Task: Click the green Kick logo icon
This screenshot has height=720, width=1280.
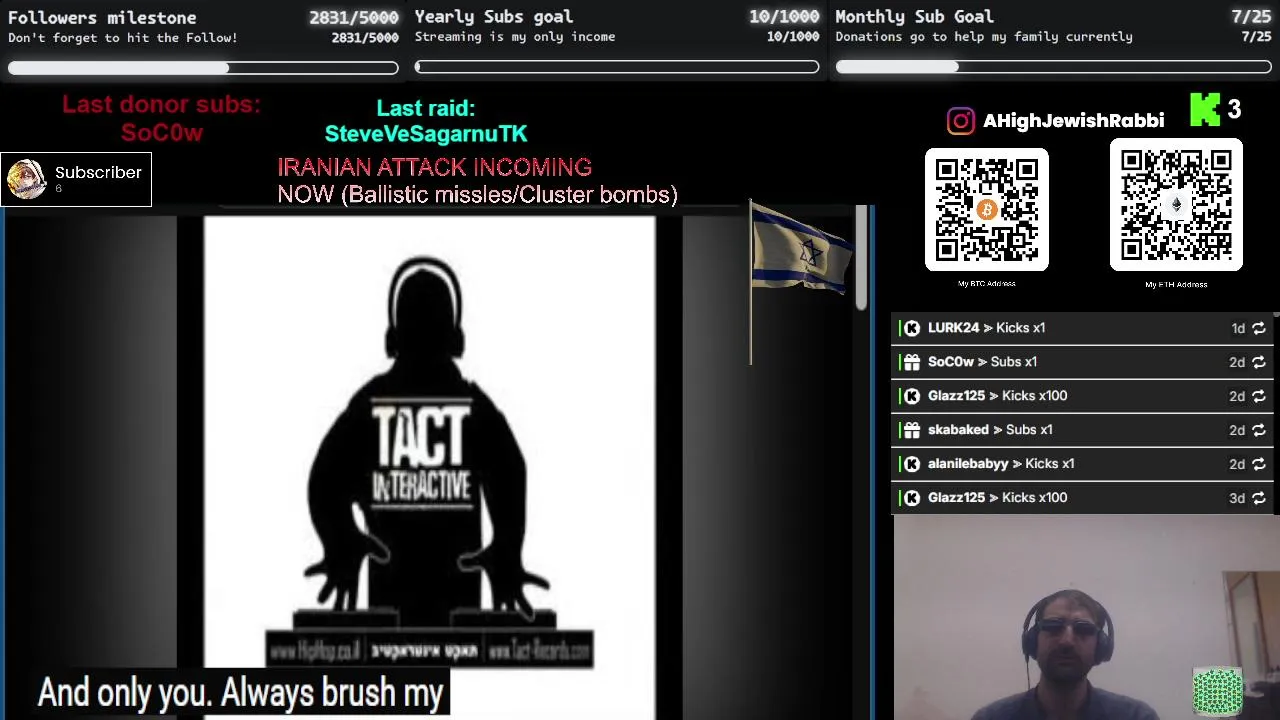Action: [1205, 110]
